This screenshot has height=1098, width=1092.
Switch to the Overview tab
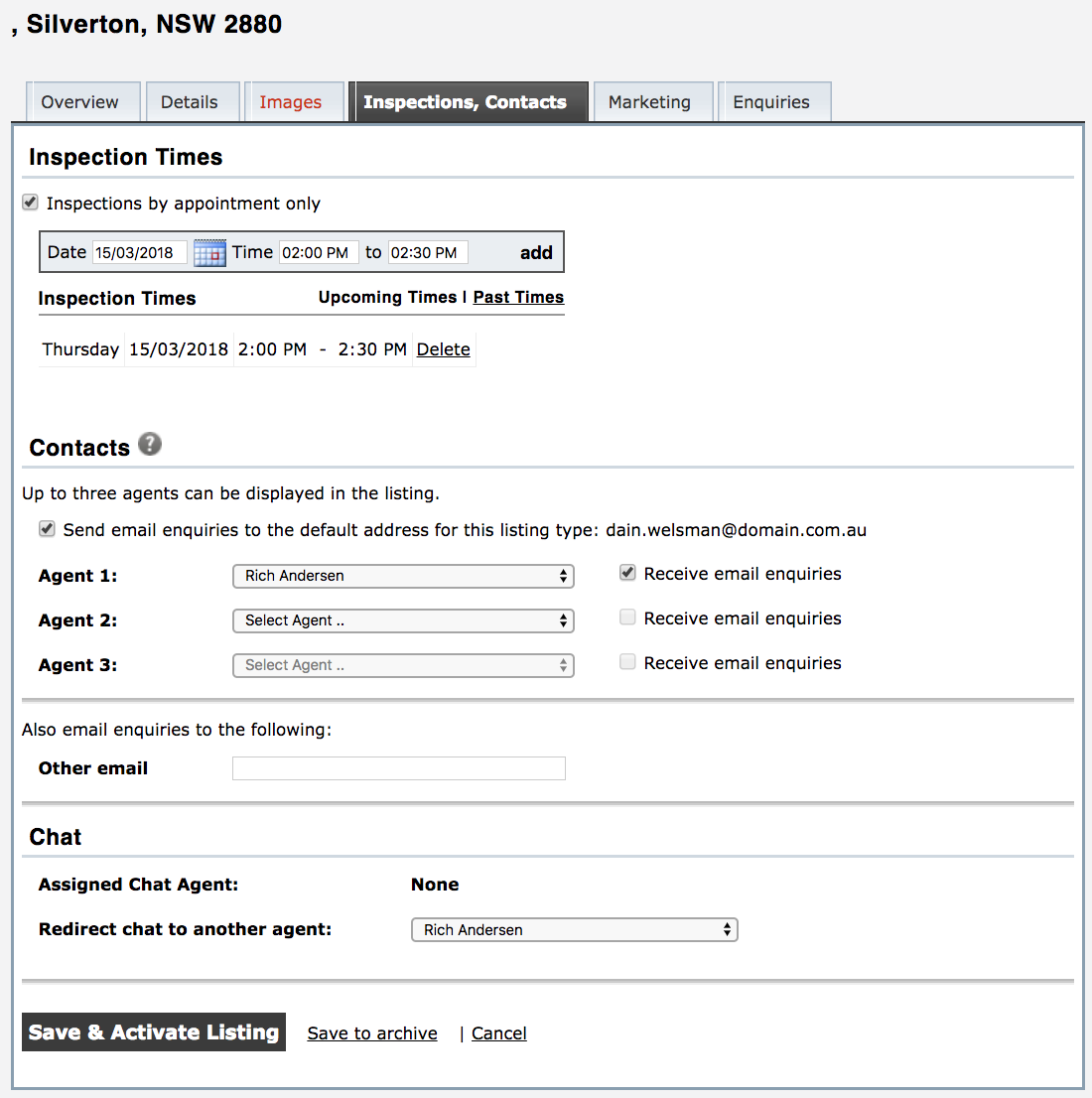pos(79,102)
